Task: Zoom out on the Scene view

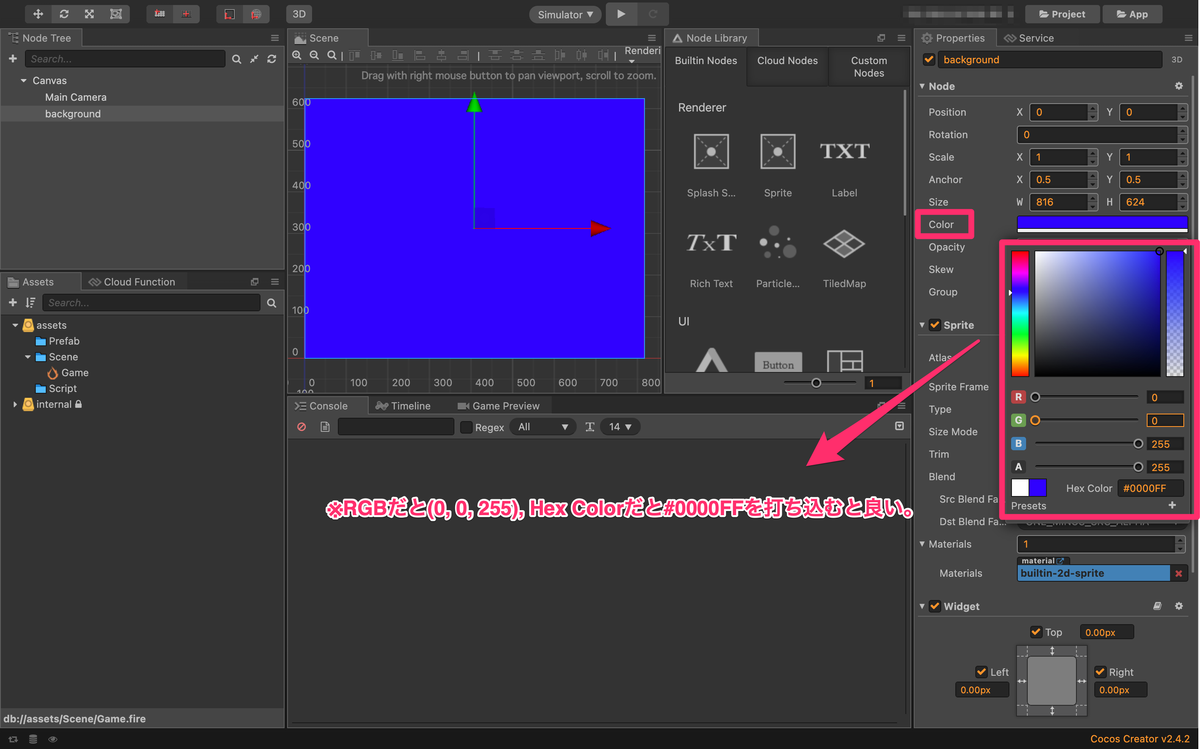Action: (x=313, y=56)
